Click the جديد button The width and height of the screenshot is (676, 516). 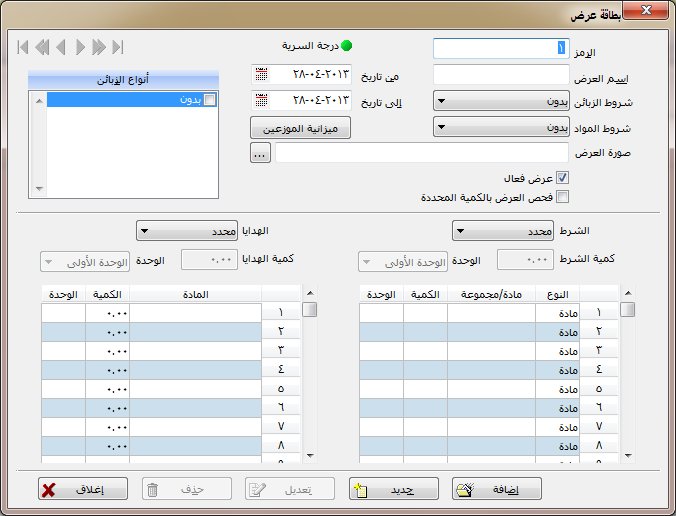click(x=394, y=489)
